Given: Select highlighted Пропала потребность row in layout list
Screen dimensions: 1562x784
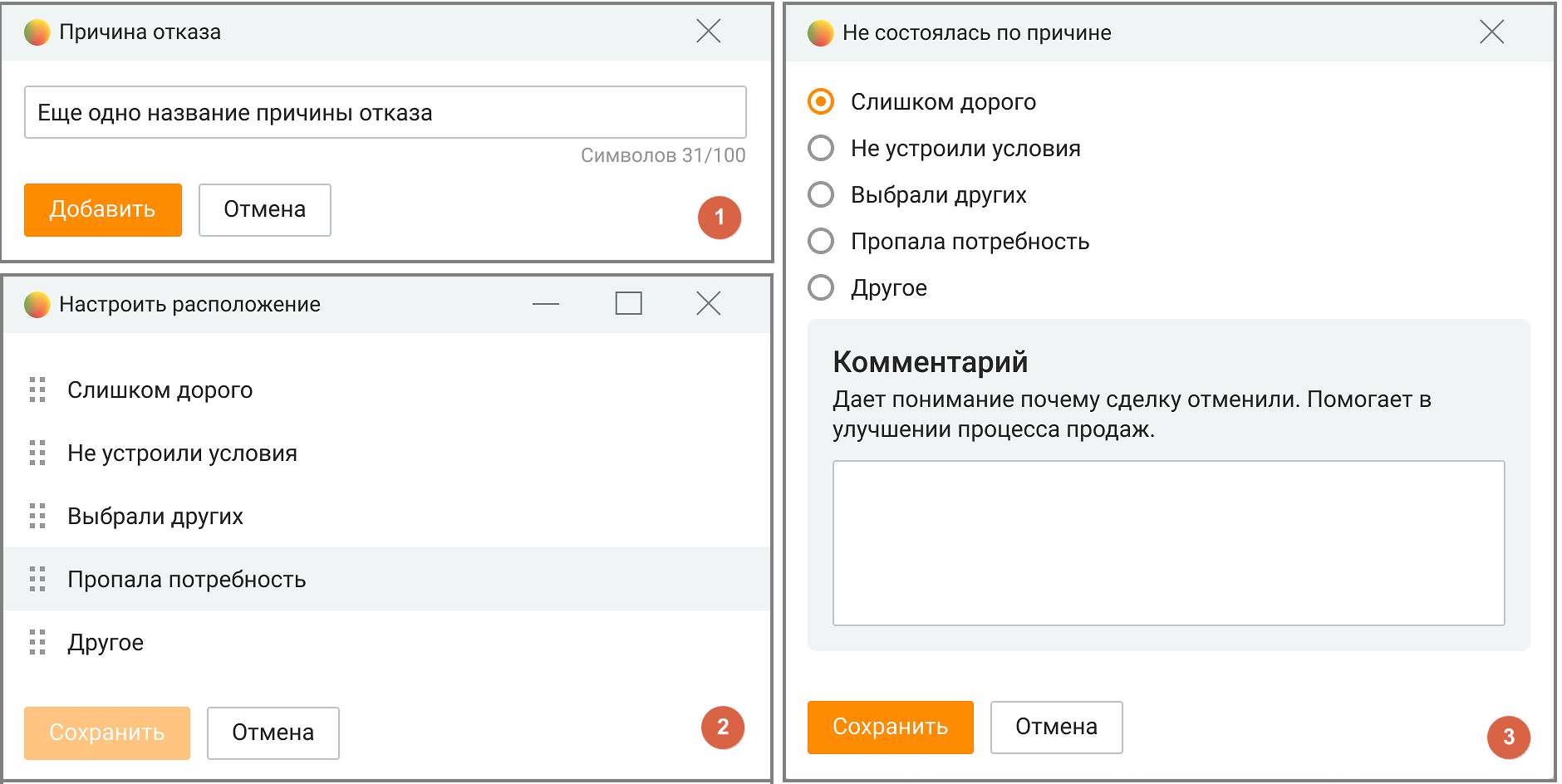Looking at the screenshot, I should (387, 579).
